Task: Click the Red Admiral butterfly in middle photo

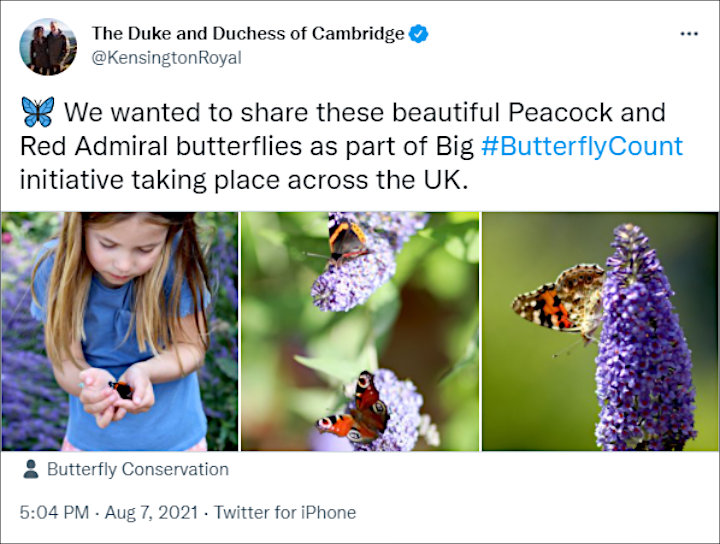Action: coord(347,240)
